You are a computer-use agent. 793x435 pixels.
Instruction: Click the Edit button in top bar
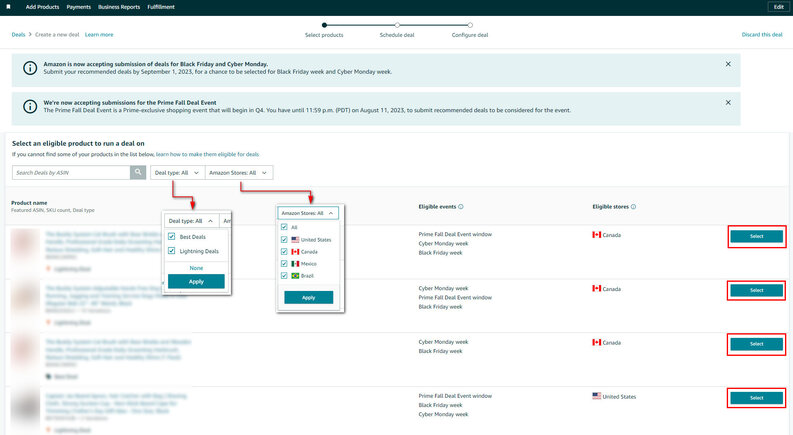[778, 7]
